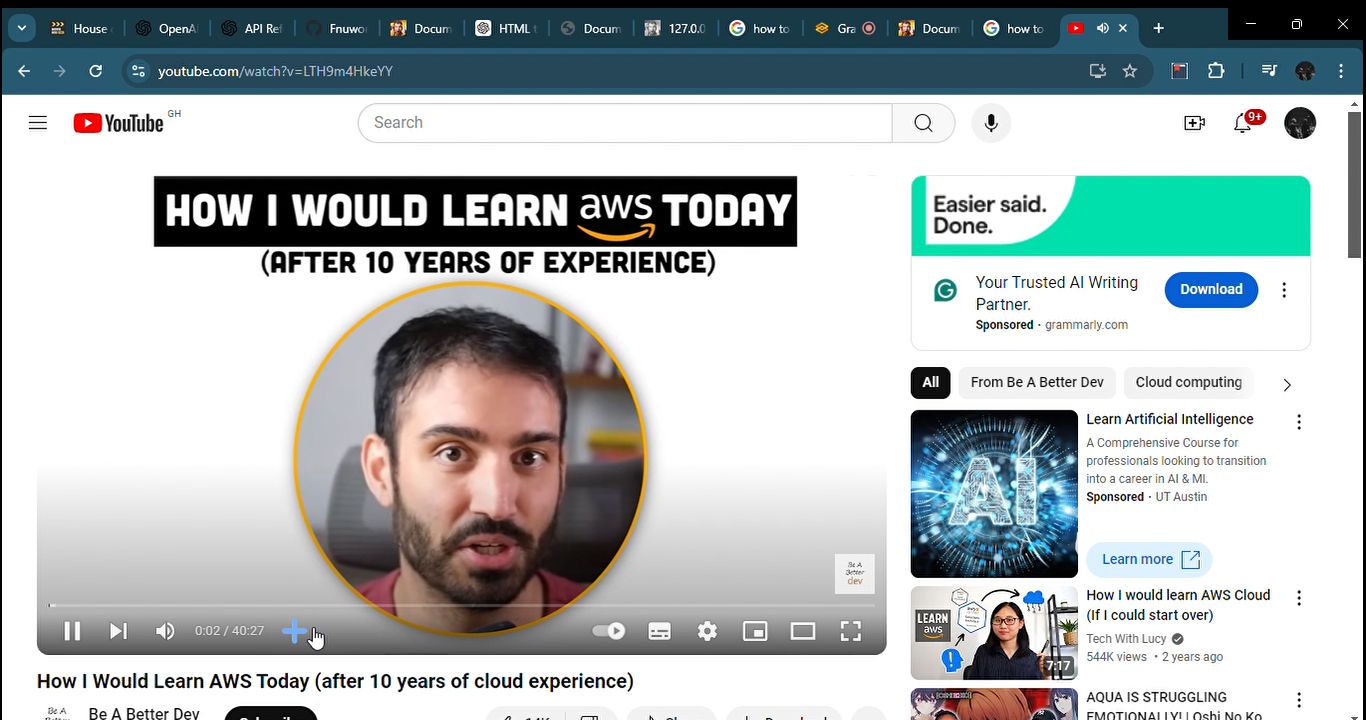Open How I would learn AWS Cloud title

click(1178, 605)
